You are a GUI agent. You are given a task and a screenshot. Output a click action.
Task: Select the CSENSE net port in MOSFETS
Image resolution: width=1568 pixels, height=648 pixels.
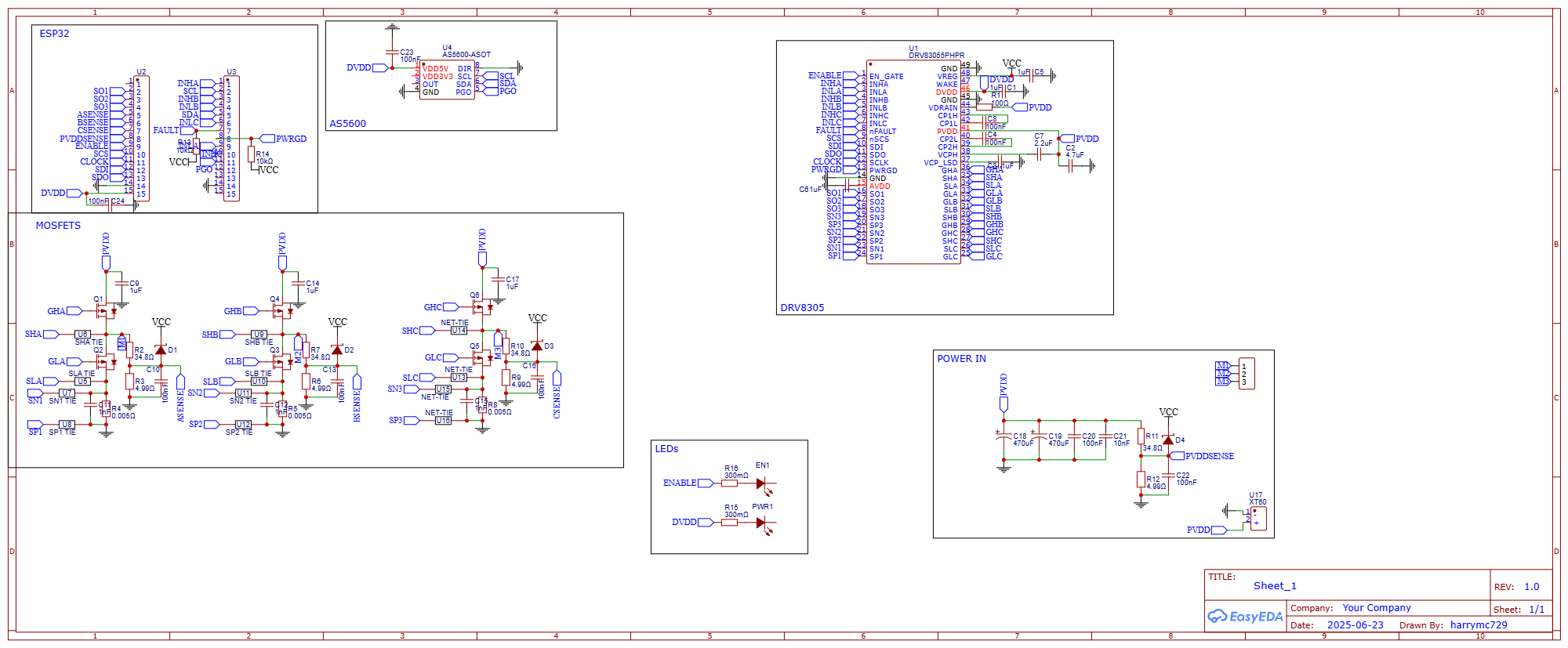click(557, 394)
